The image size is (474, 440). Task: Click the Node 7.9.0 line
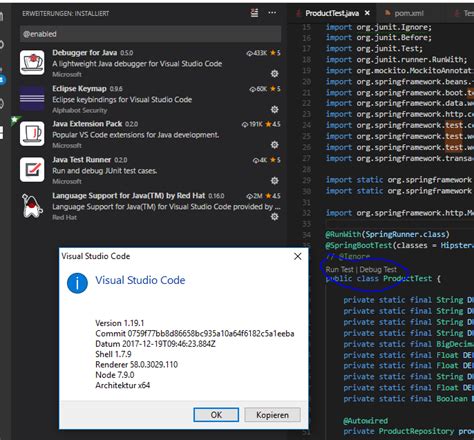[x=115, y=375]
